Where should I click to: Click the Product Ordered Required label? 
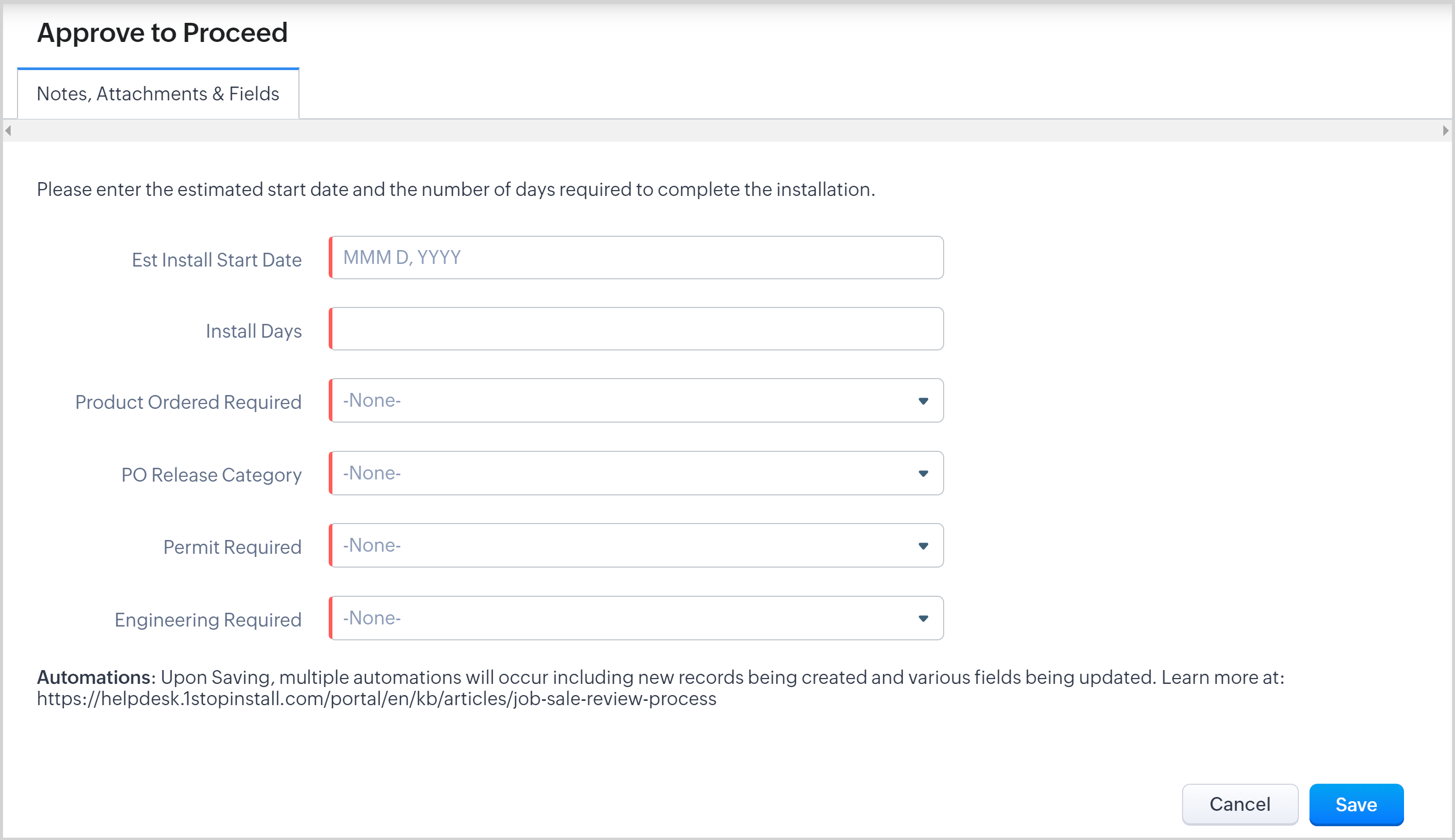coord(188,402)
